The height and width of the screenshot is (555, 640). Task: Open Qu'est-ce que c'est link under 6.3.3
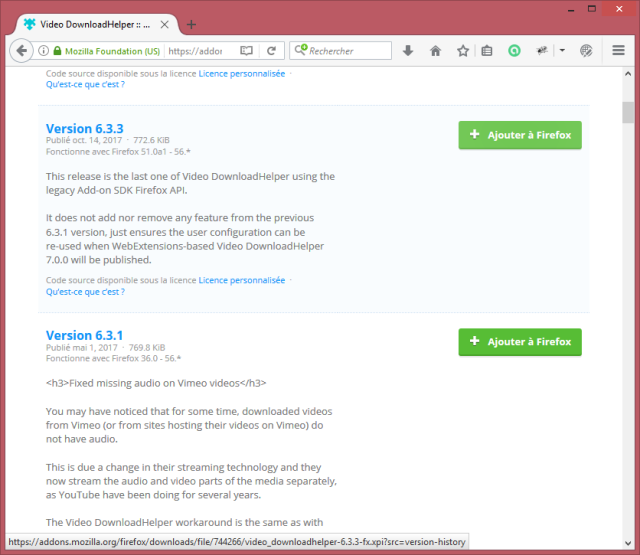point(85,292)
